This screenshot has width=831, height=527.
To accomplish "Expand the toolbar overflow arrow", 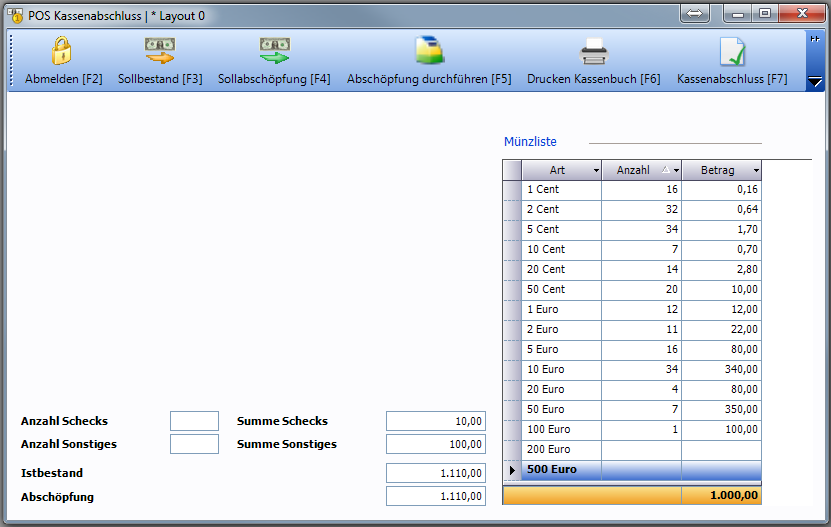I will (814, 81).
